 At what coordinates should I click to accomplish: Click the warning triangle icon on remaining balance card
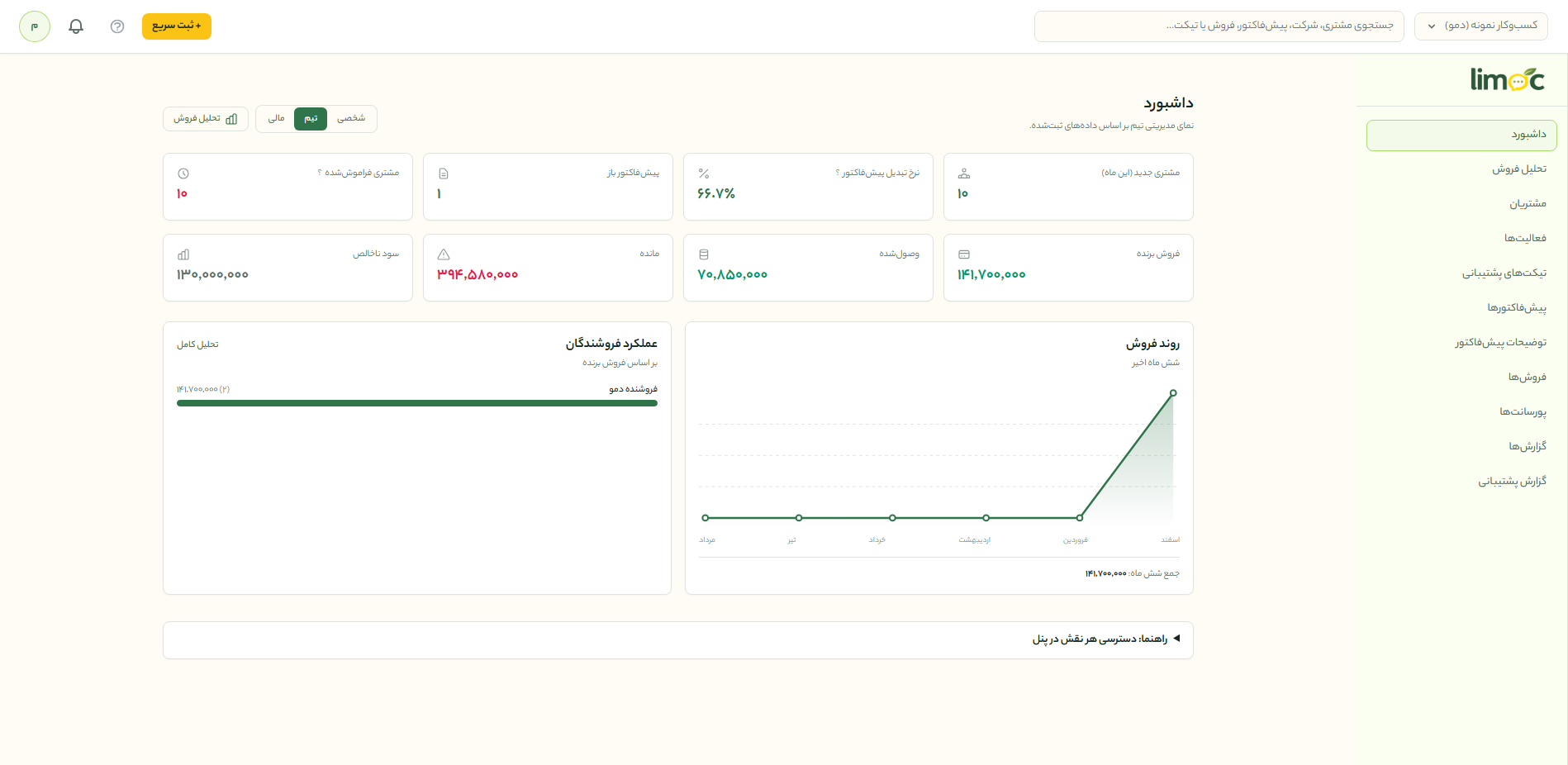coord(444,254)
